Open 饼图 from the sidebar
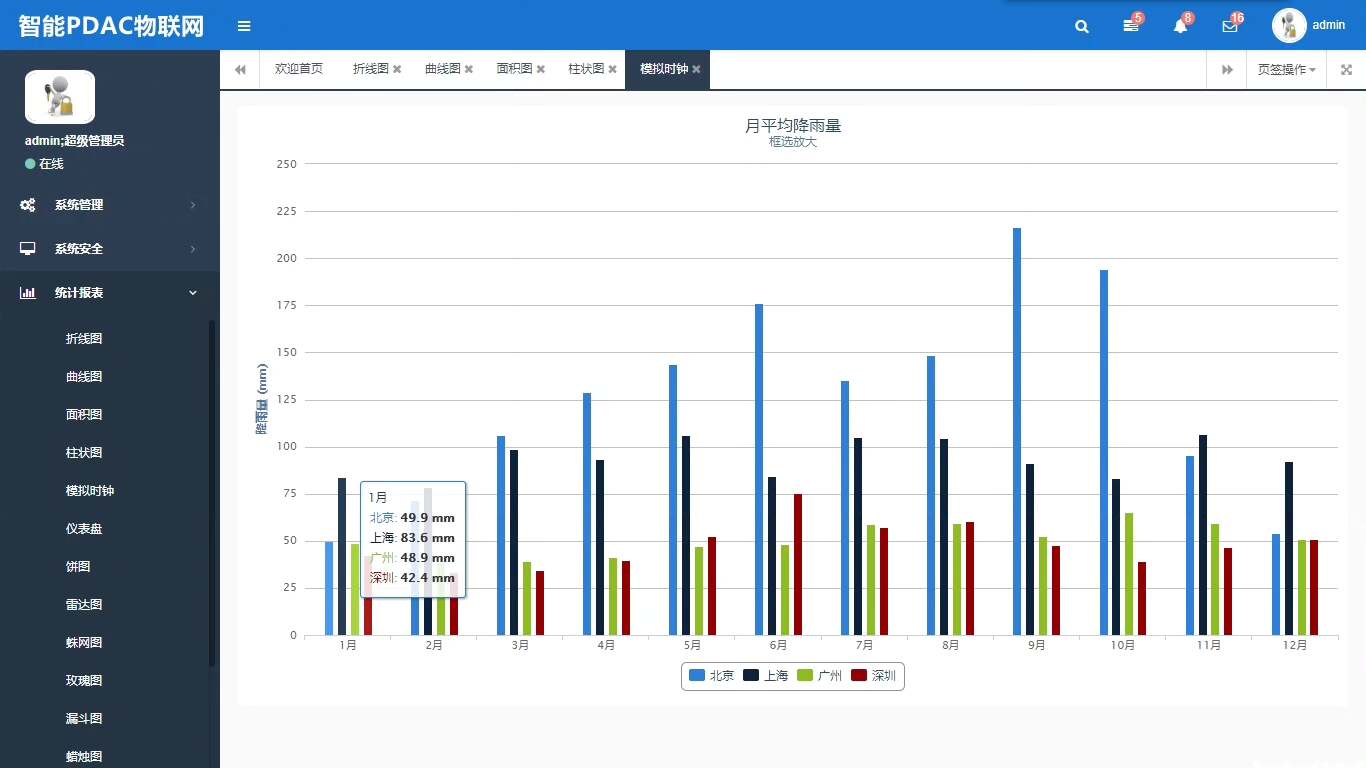This screenshot has width=1366, height=768. [78, 567]
